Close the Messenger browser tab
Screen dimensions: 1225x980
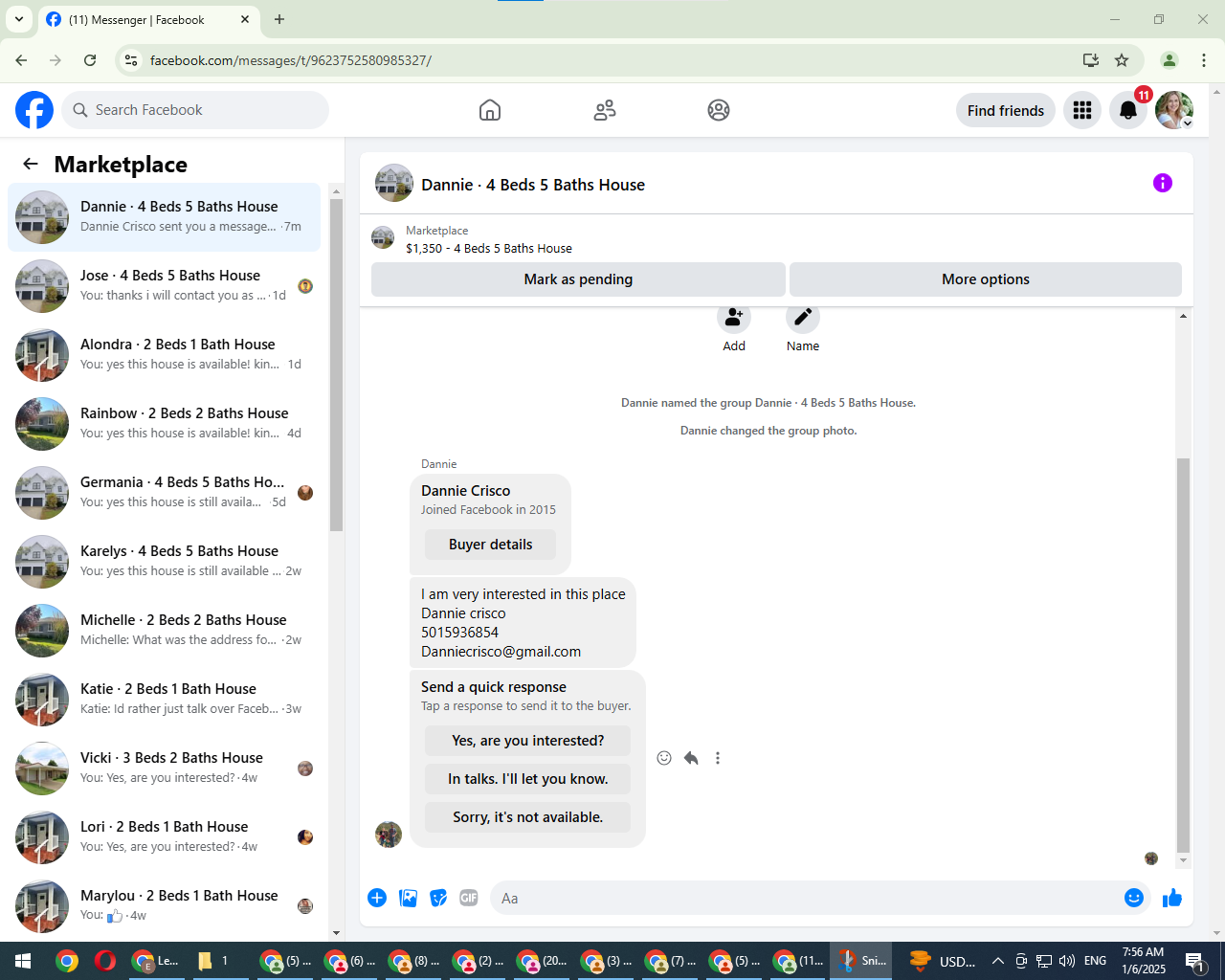(245, 19)
